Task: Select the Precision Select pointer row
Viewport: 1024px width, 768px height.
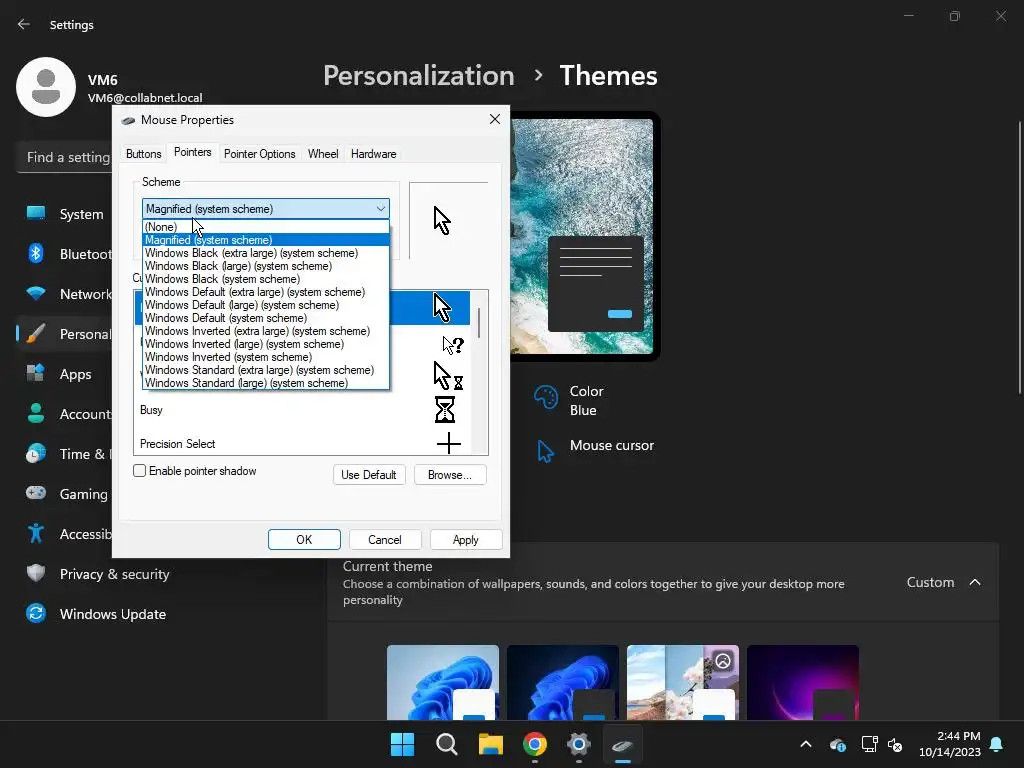Action: pos(302,443)
